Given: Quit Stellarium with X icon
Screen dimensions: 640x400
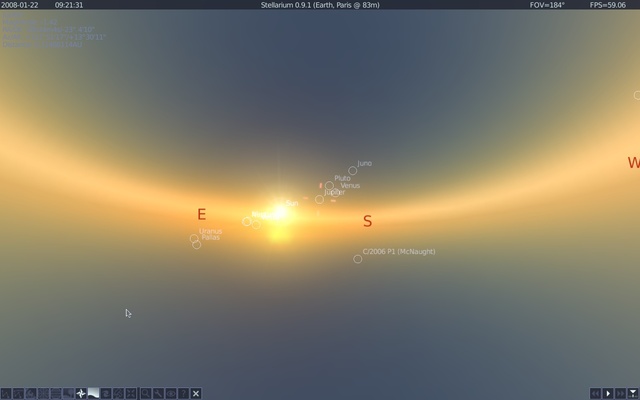Looking at the screenshot, I should 196,393.
